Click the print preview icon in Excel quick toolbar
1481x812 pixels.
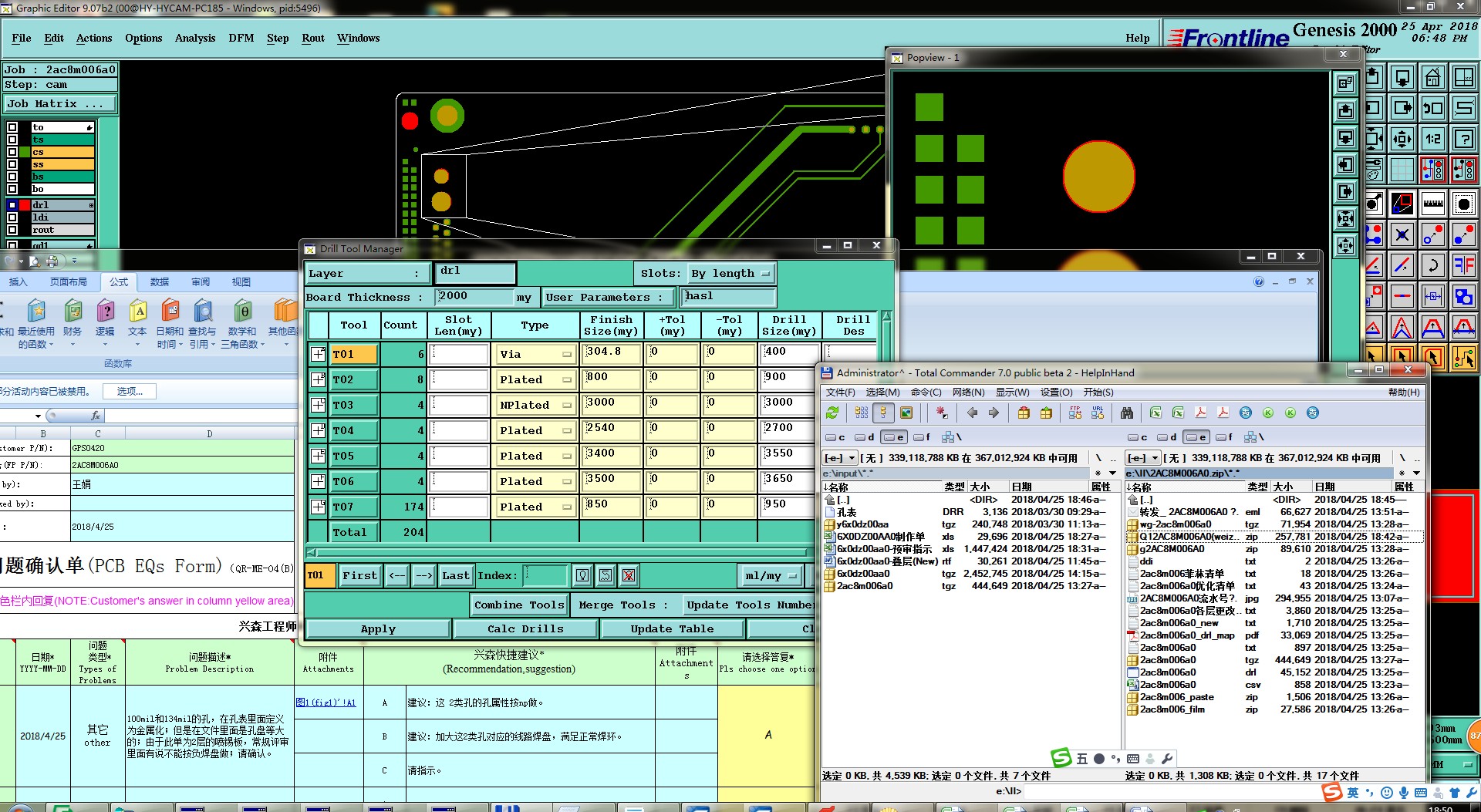tap(34, 261)
